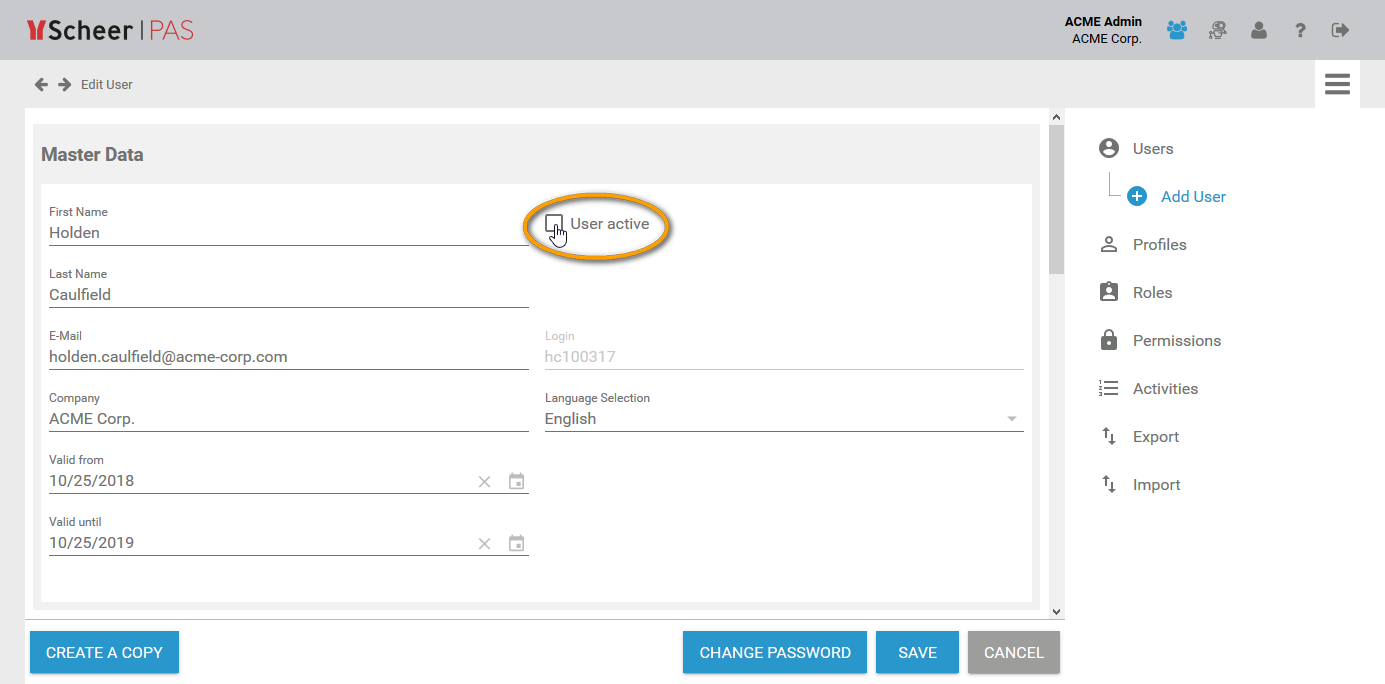Screen dimensions: 1385x684
Task: Enable the User active checkbox
Action: pos(554,223)
